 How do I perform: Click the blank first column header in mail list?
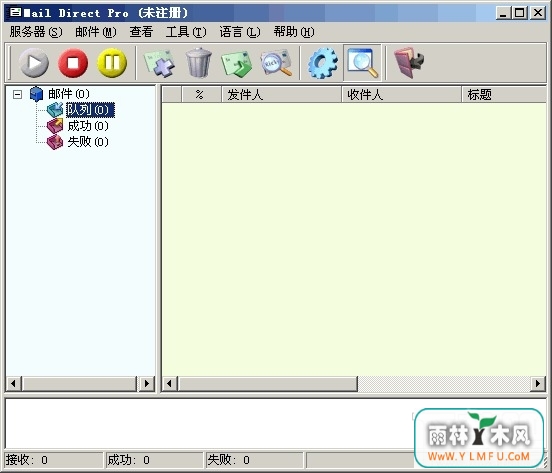point(172,94)
